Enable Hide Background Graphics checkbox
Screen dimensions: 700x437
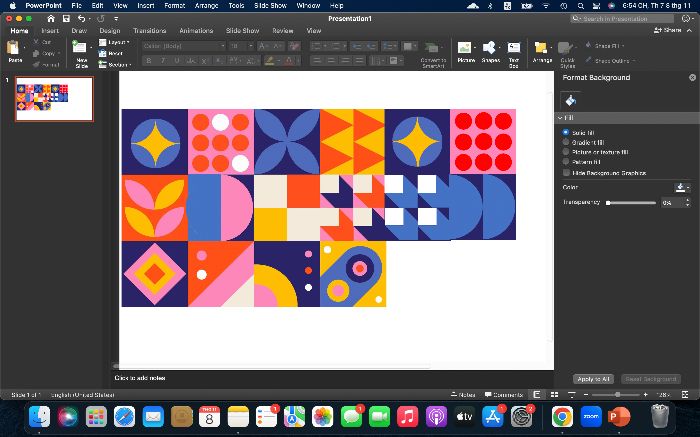point(566,173)
